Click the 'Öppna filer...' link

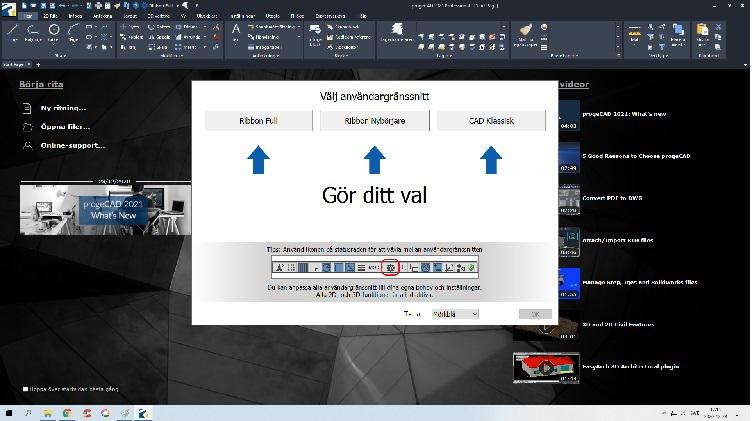(65, 126)
